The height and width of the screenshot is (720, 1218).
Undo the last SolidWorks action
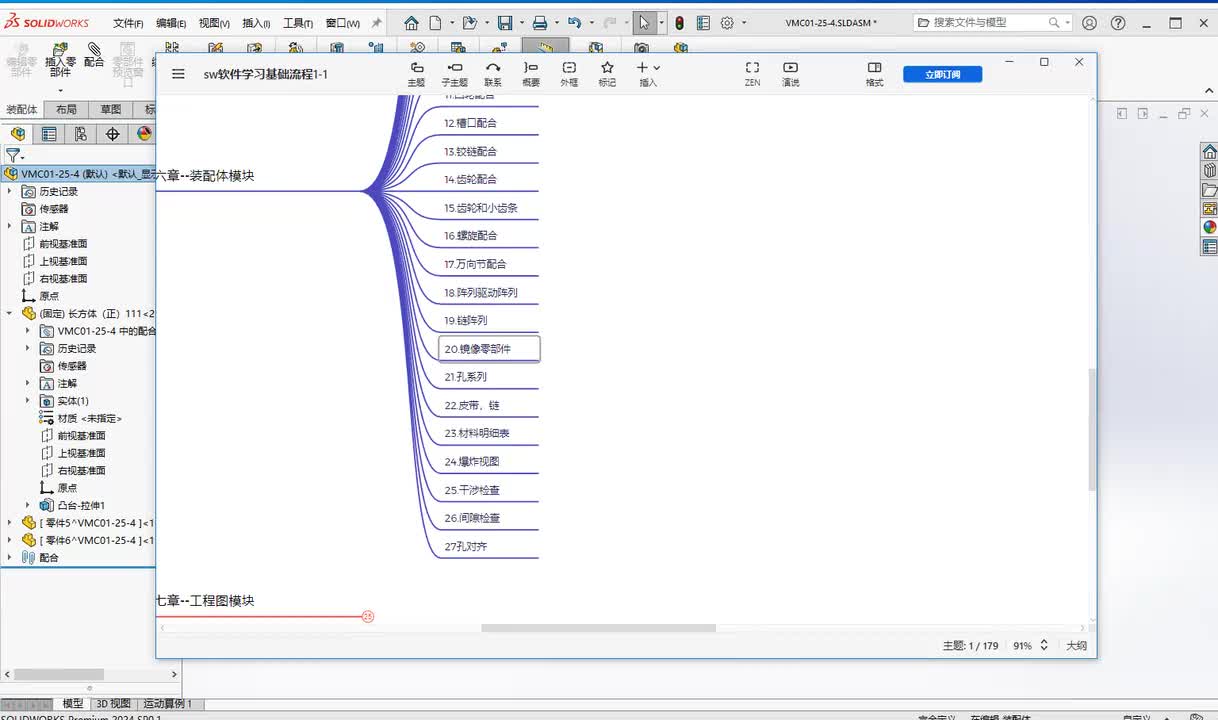pyautogui.click(x=574, y=23)
